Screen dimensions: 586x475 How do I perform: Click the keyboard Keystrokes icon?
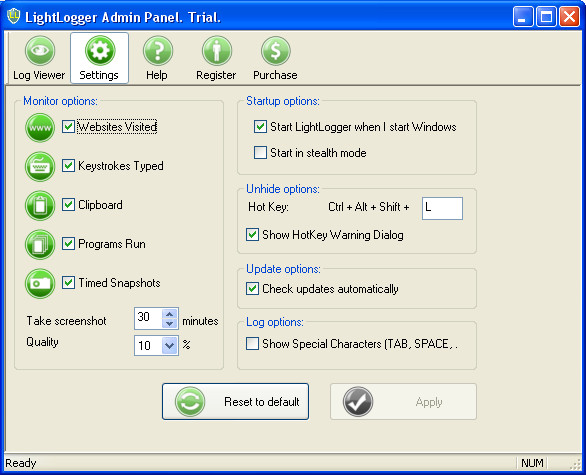40,166
